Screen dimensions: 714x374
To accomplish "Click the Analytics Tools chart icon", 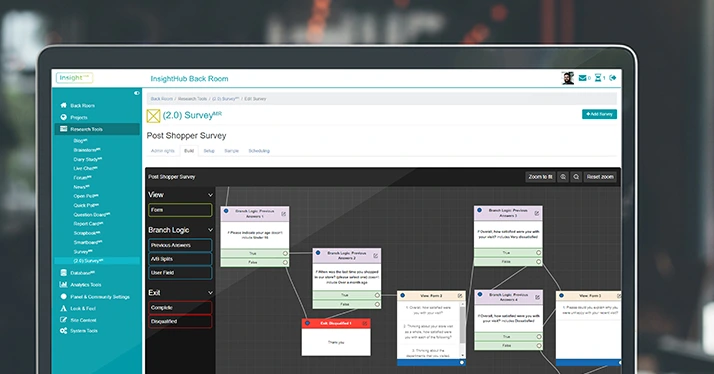I will (63, 285).
